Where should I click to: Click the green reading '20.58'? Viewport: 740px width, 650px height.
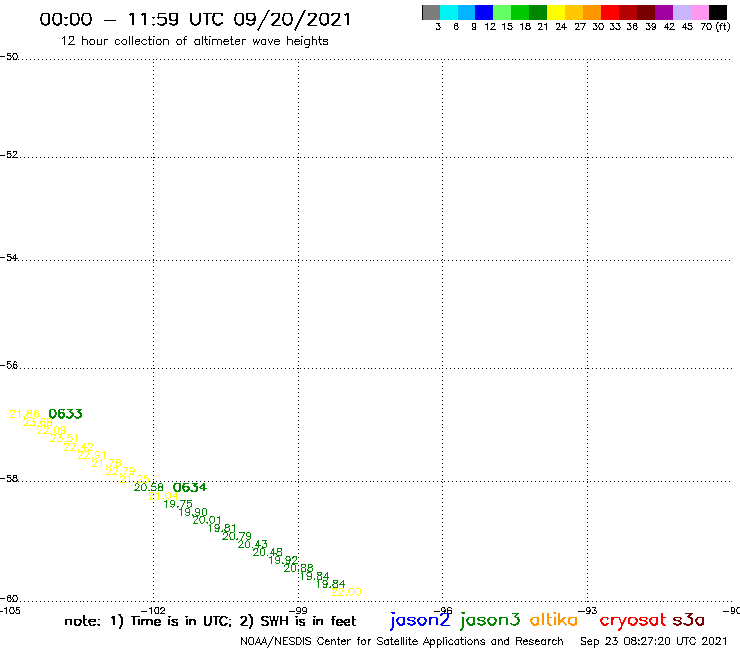coord(149,488)
